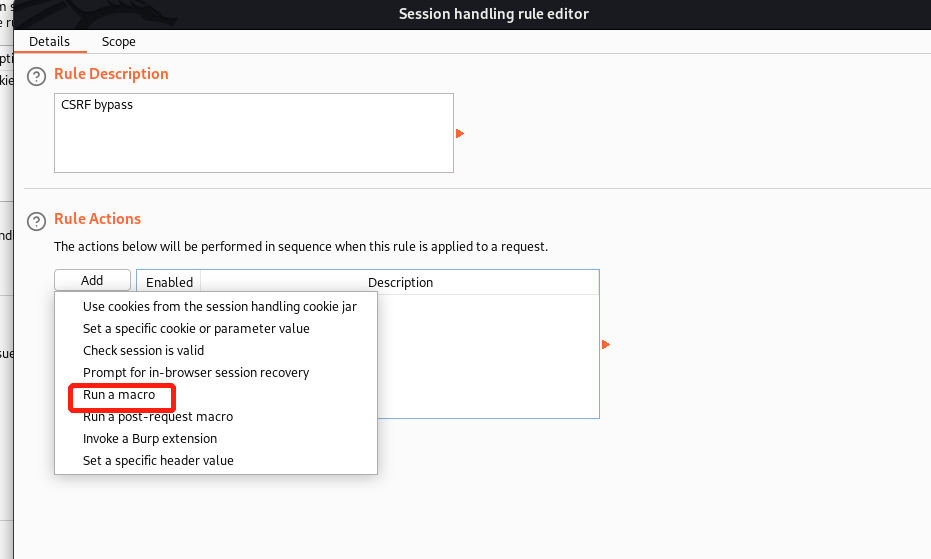Image resolution: width=931 pixels, height=559 pixels.
Task: Click "Run a post-request macro" option
Action: (158, 417)
